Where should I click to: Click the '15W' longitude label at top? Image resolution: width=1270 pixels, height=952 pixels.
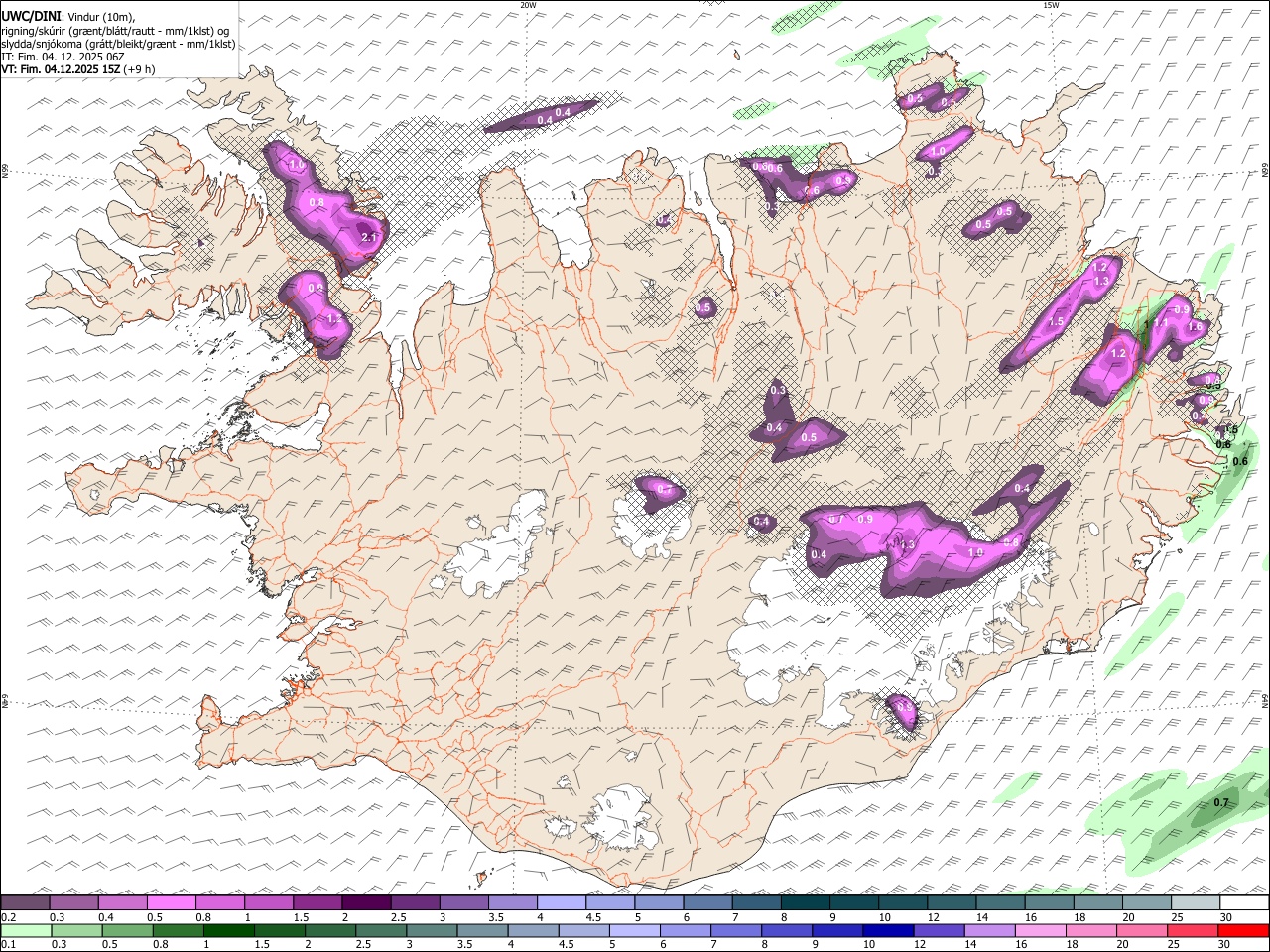click(1051, 5)
